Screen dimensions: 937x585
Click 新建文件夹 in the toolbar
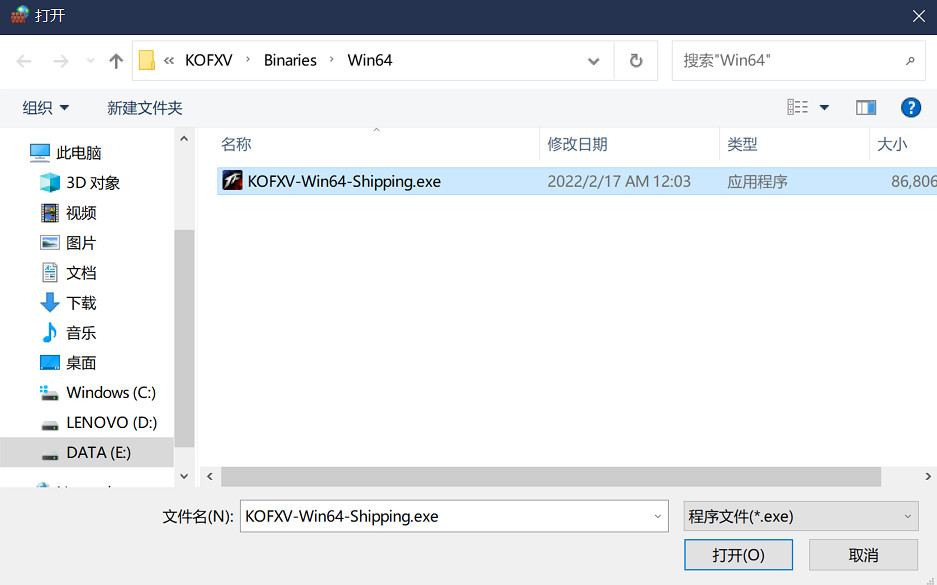click(x=145, y=108)
